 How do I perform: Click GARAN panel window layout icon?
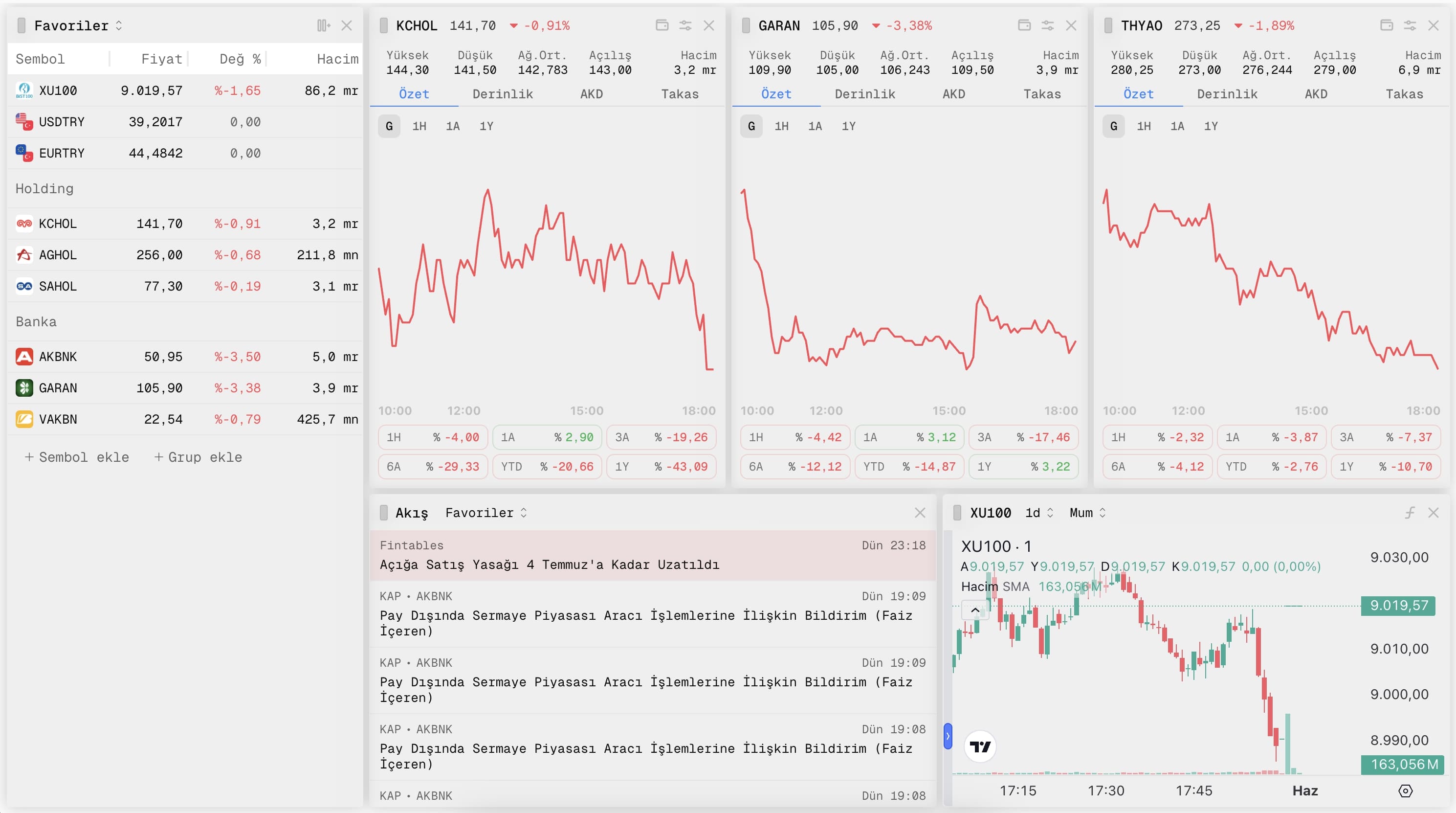[1024, 25]
